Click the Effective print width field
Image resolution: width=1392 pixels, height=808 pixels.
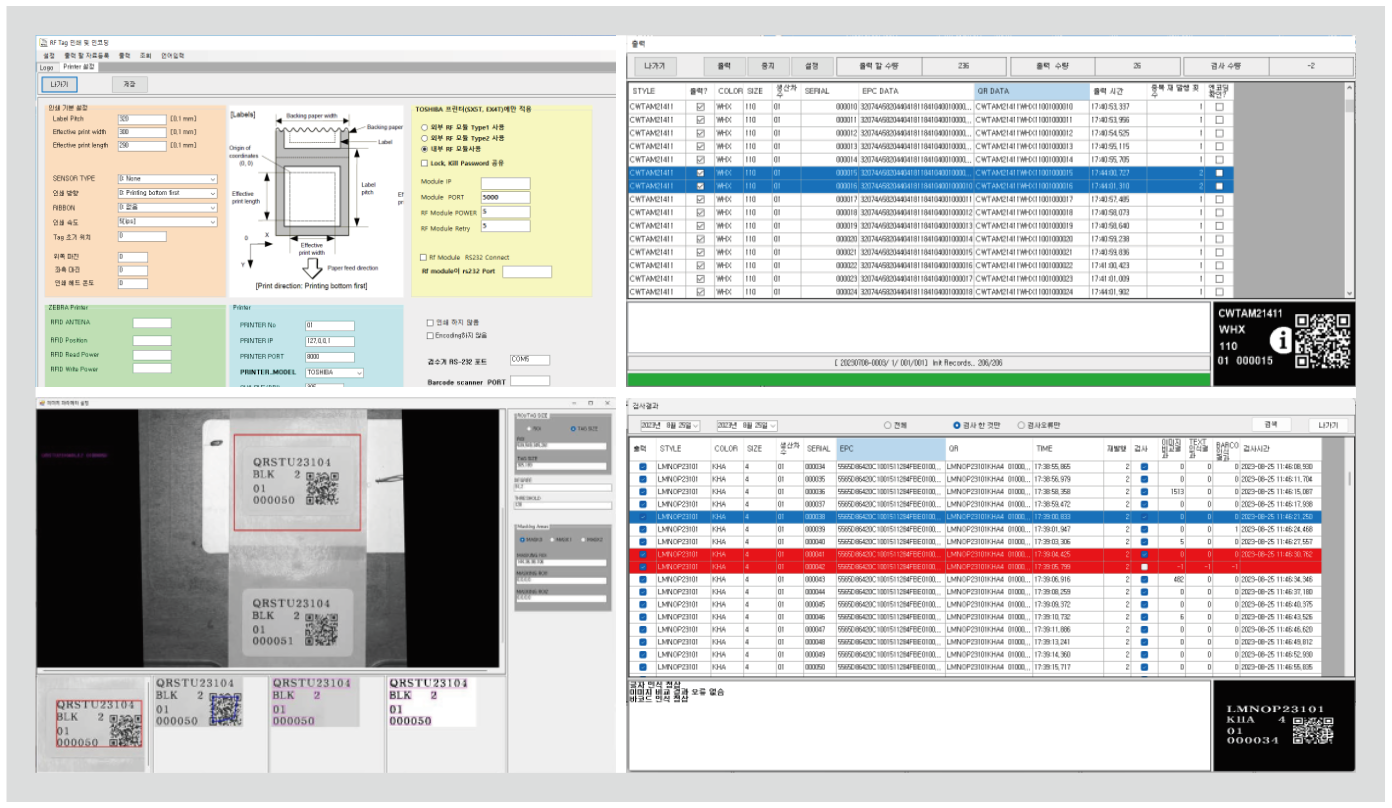pos(141,131)
